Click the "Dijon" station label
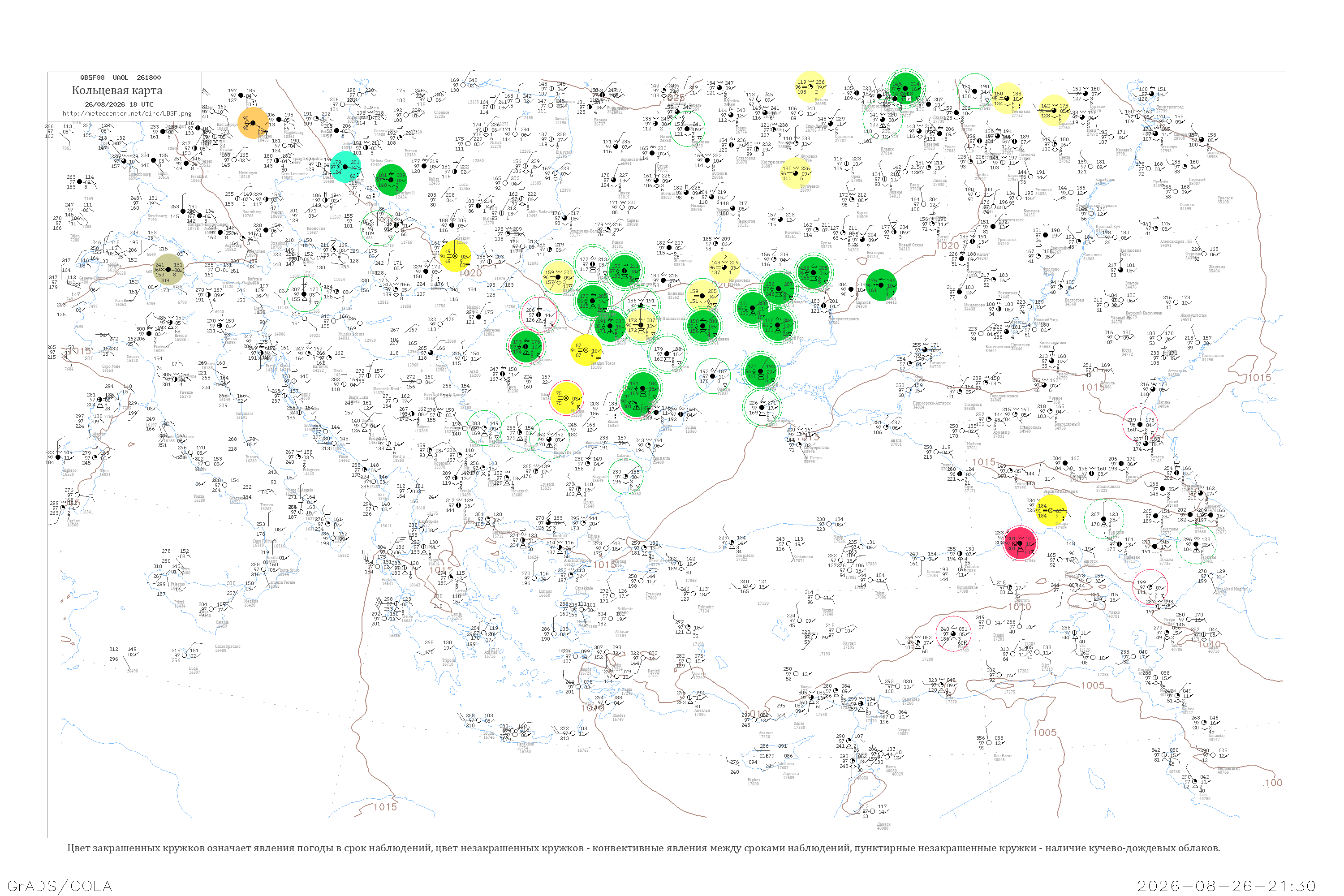The height and width of the screenshot is (896, 1344). click(x=75, y=236)
